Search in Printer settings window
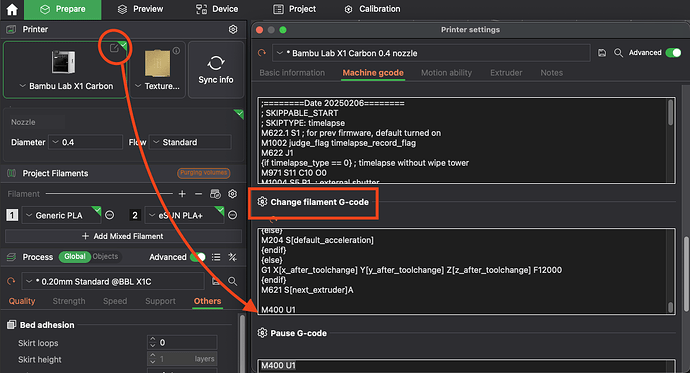 618,53
